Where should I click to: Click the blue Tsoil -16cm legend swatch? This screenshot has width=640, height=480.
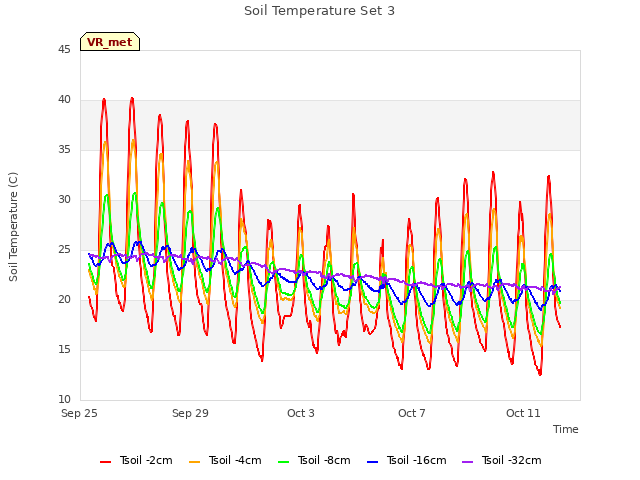coord(372,462)
